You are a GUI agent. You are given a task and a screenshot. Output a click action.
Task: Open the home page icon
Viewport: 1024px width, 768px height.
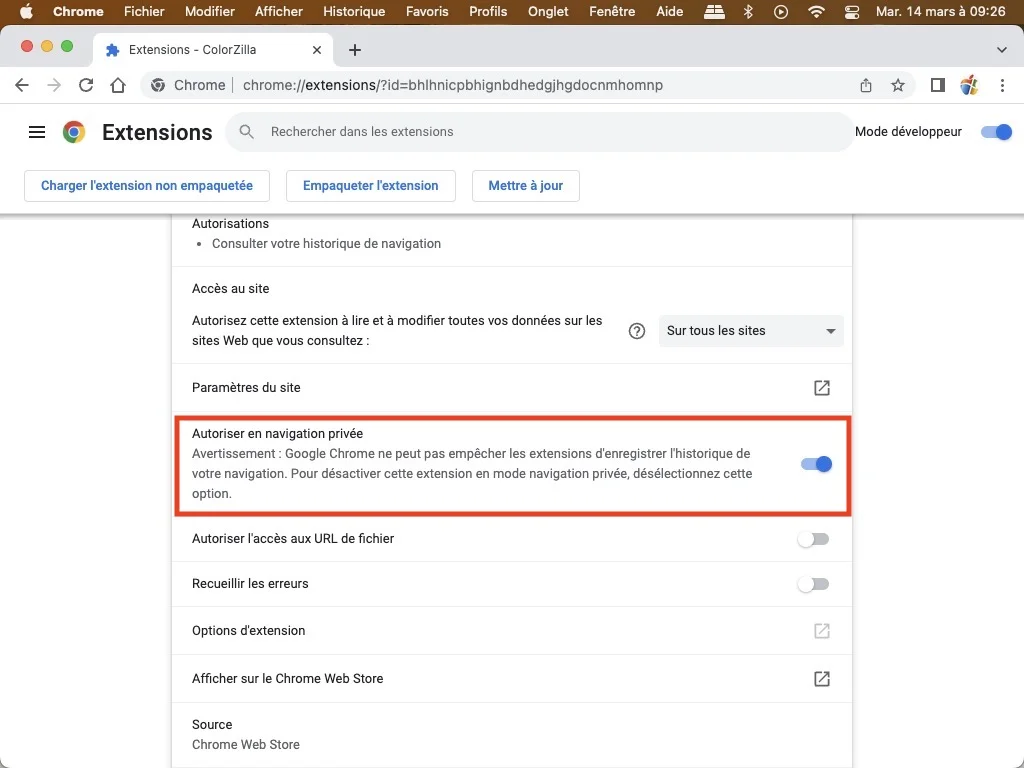click(118, 85)
